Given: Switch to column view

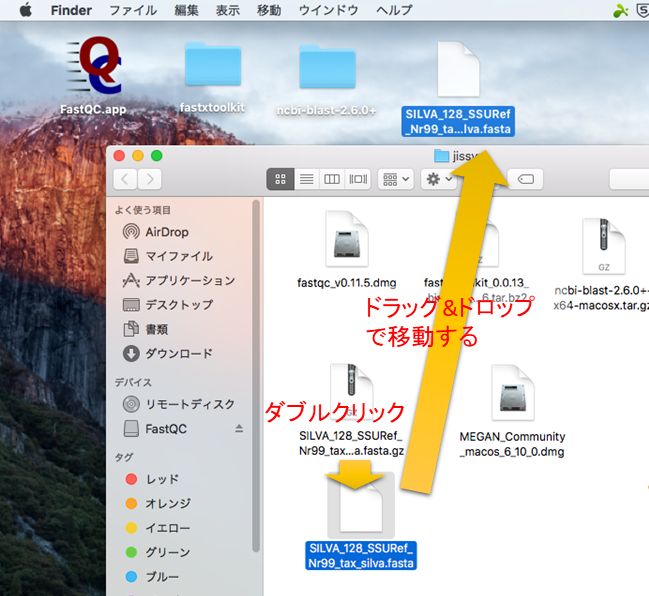Looking at the screenshot, I should coord(332,179).
